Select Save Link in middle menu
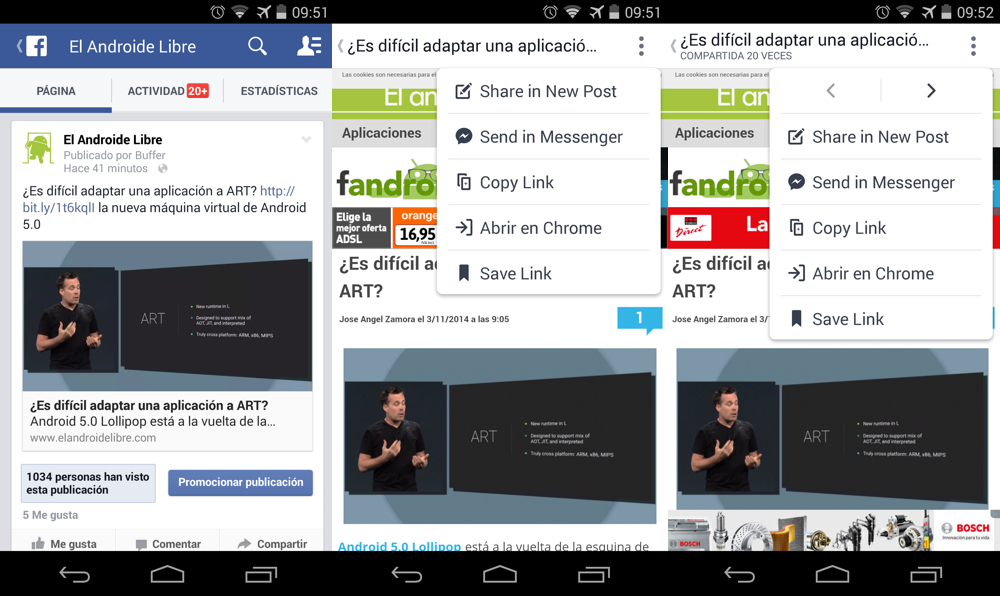This screenshot has height=596, width=1000. (515, 273)
